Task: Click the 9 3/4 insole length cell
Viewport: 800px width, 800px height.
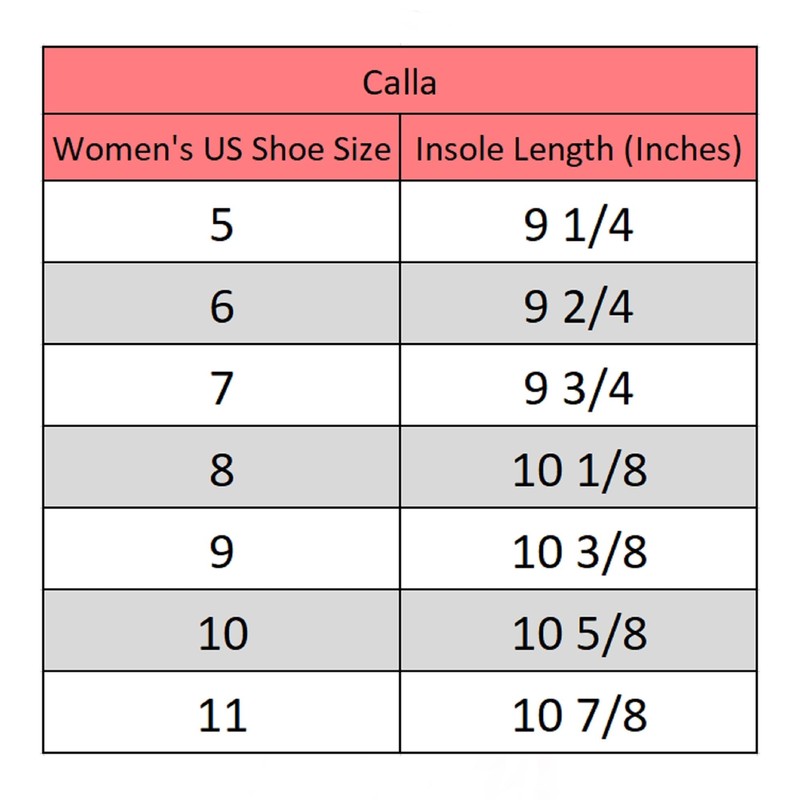Action: [578, 389]
